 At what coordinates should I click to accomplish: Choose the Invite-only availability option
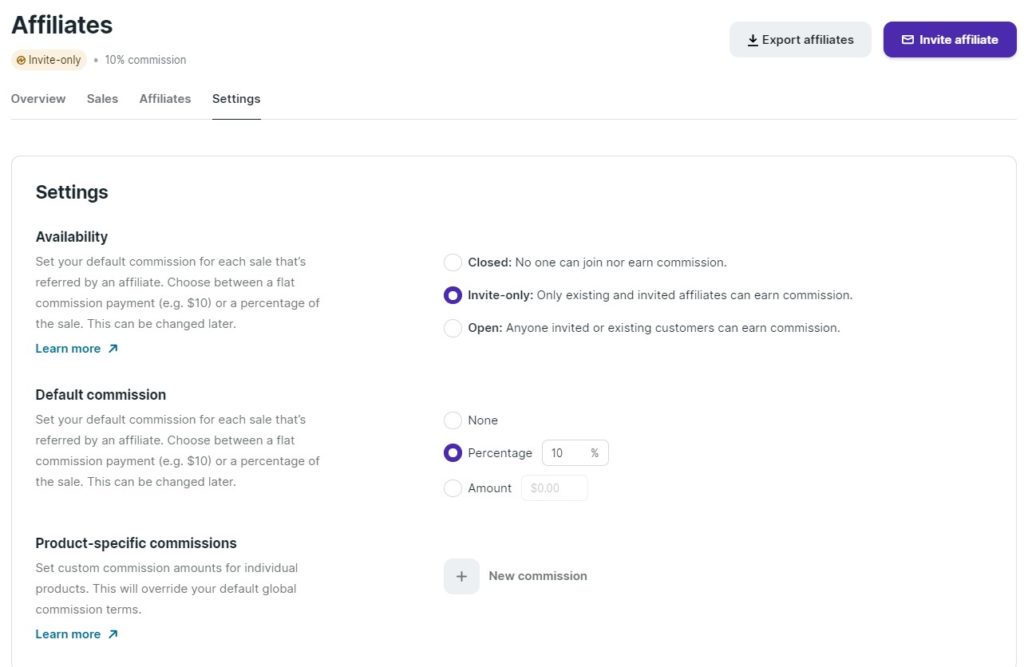coord(453,295)
